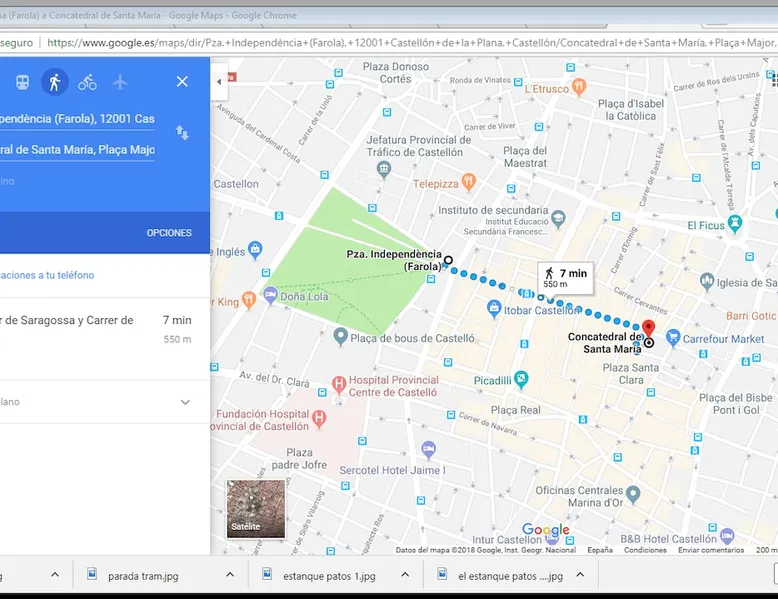The width and height of the screenshot is (778, 599).
Task: Select the transit travel mode icon
Action: tap(22, 82)
